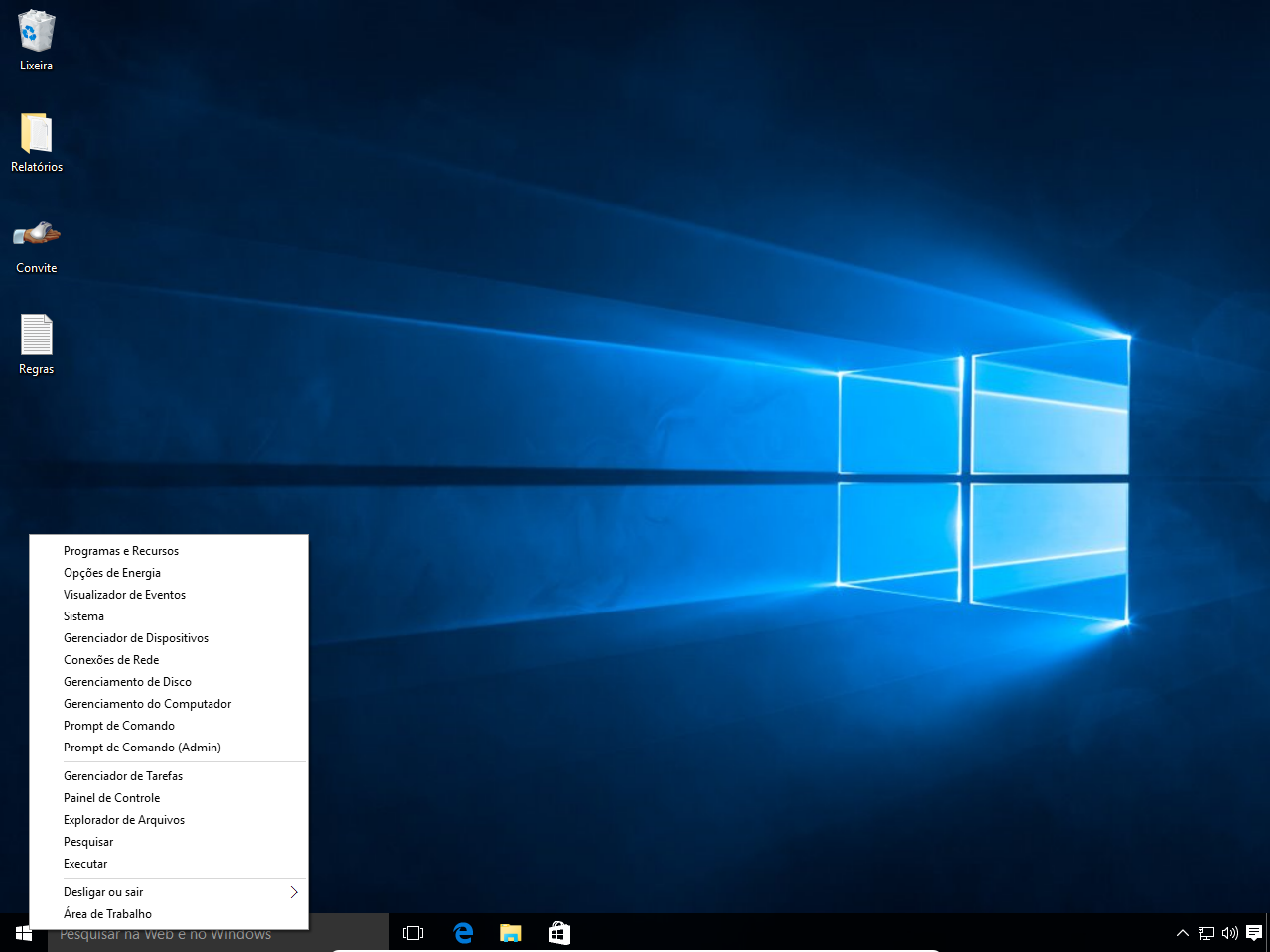Open Gerenciamento do Computador
This screenshot has width=1270, height=952.
click(x=169, y=704)
